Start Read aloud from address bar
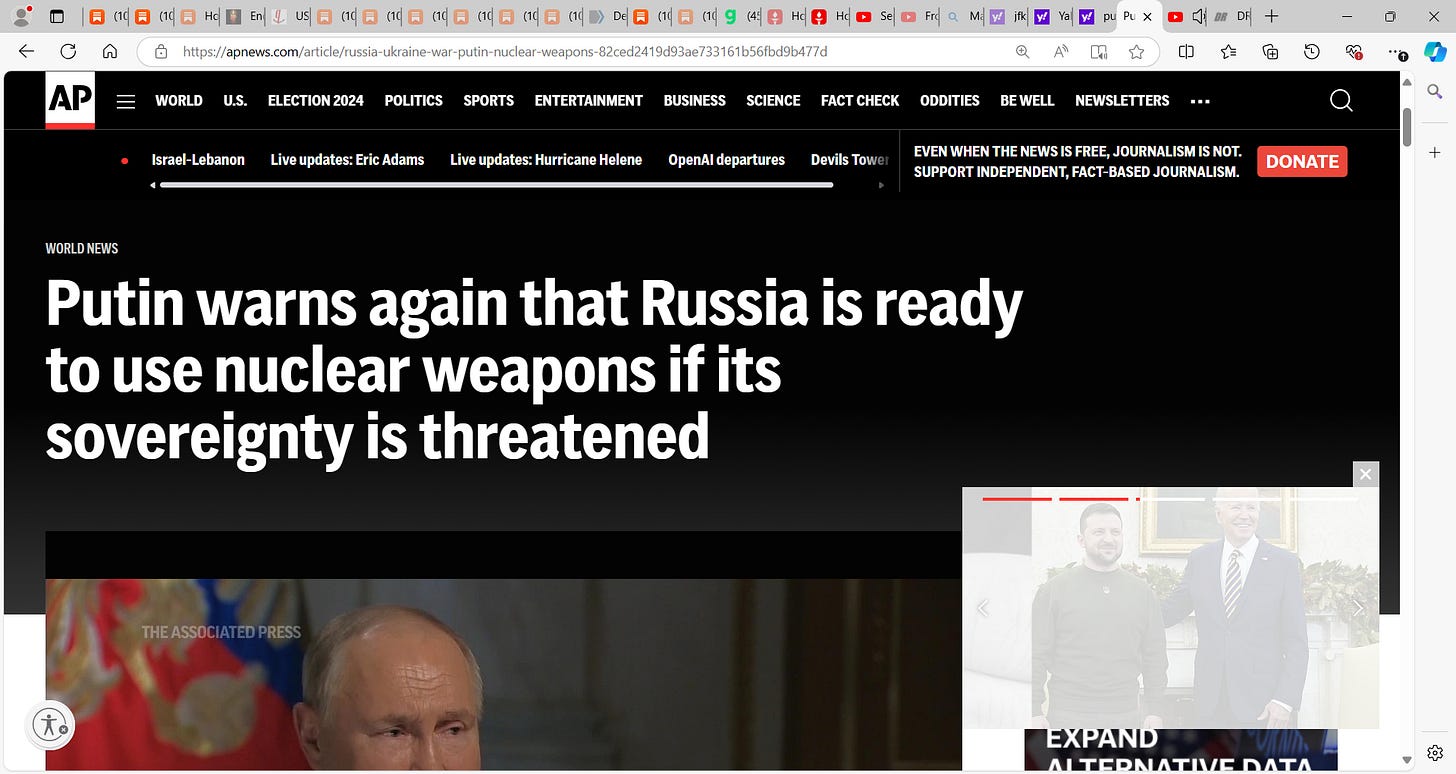1456x774 pixels. (x=1061, y=52)
